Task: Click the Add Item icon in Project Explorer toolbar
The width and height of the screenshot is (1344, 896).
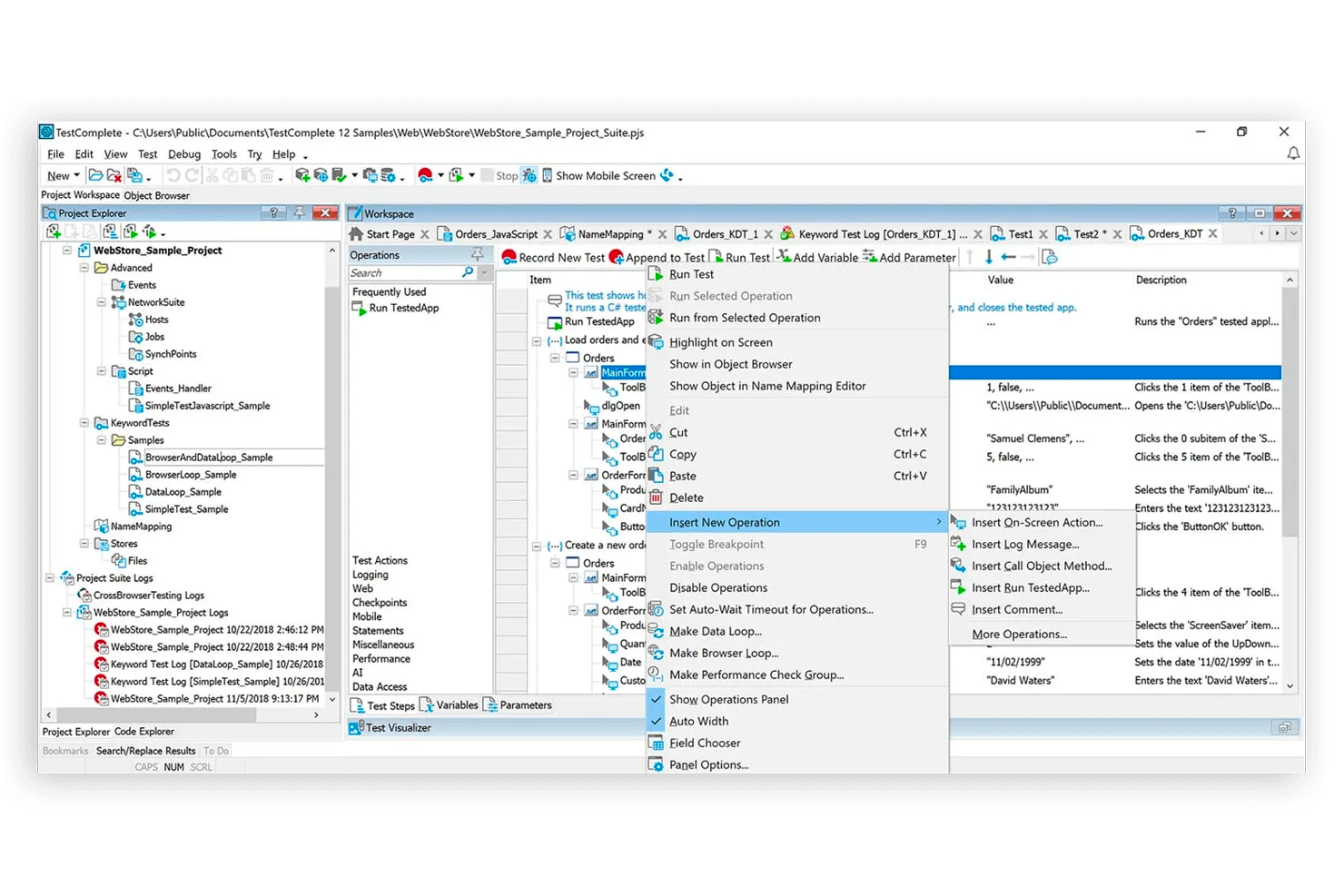Action: pyautogui.click(x=54, y=231)
